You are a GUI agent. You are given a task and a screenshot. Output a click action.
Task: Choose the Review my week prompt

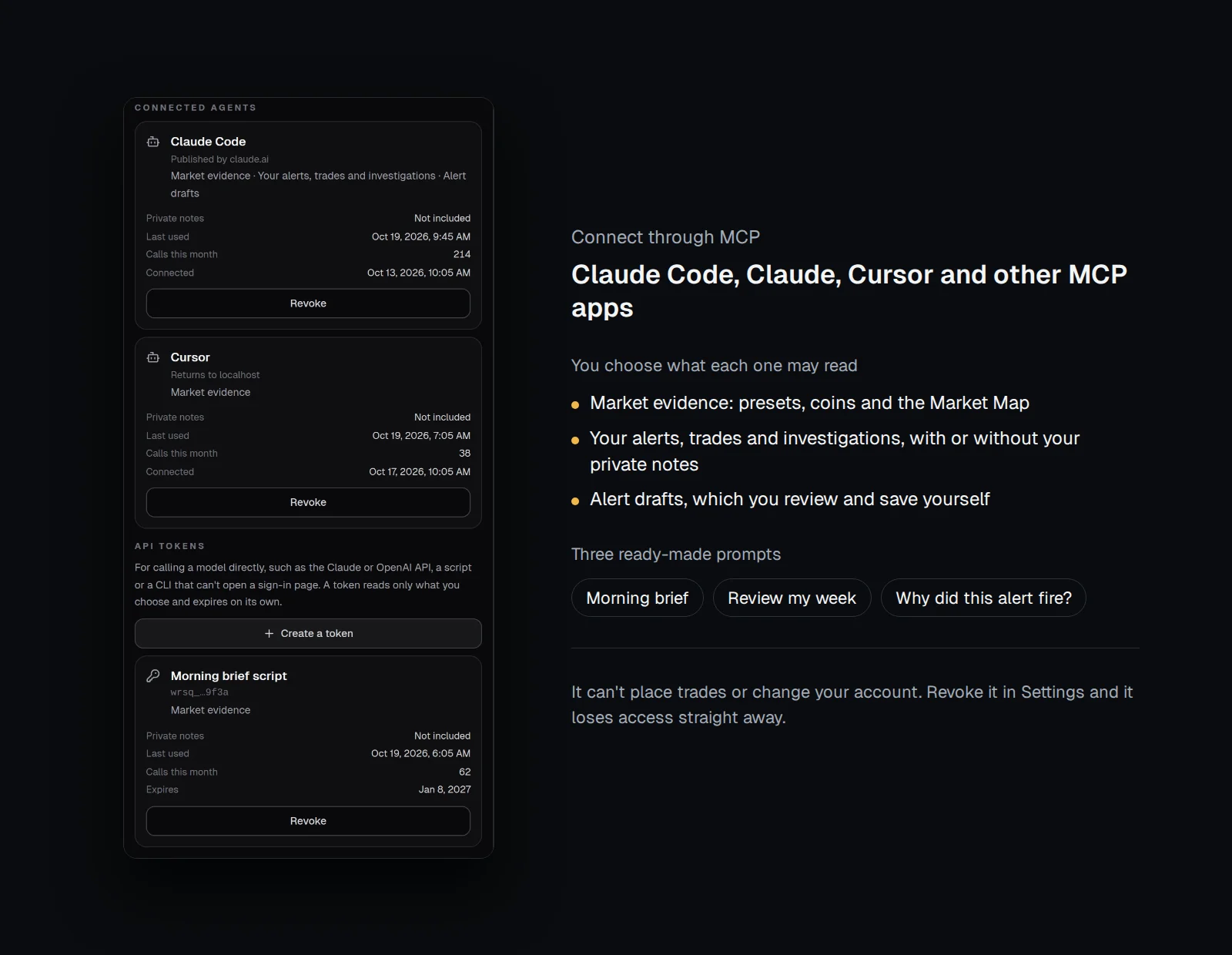point(792,598)
